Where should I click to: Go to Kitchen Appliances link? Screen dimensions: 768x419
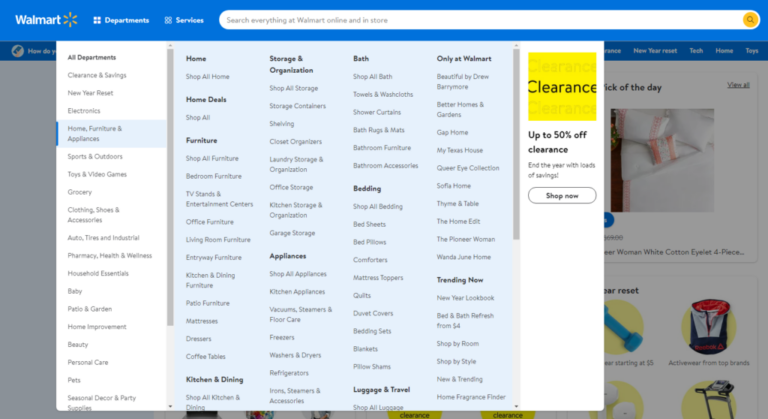coord(297,291)
